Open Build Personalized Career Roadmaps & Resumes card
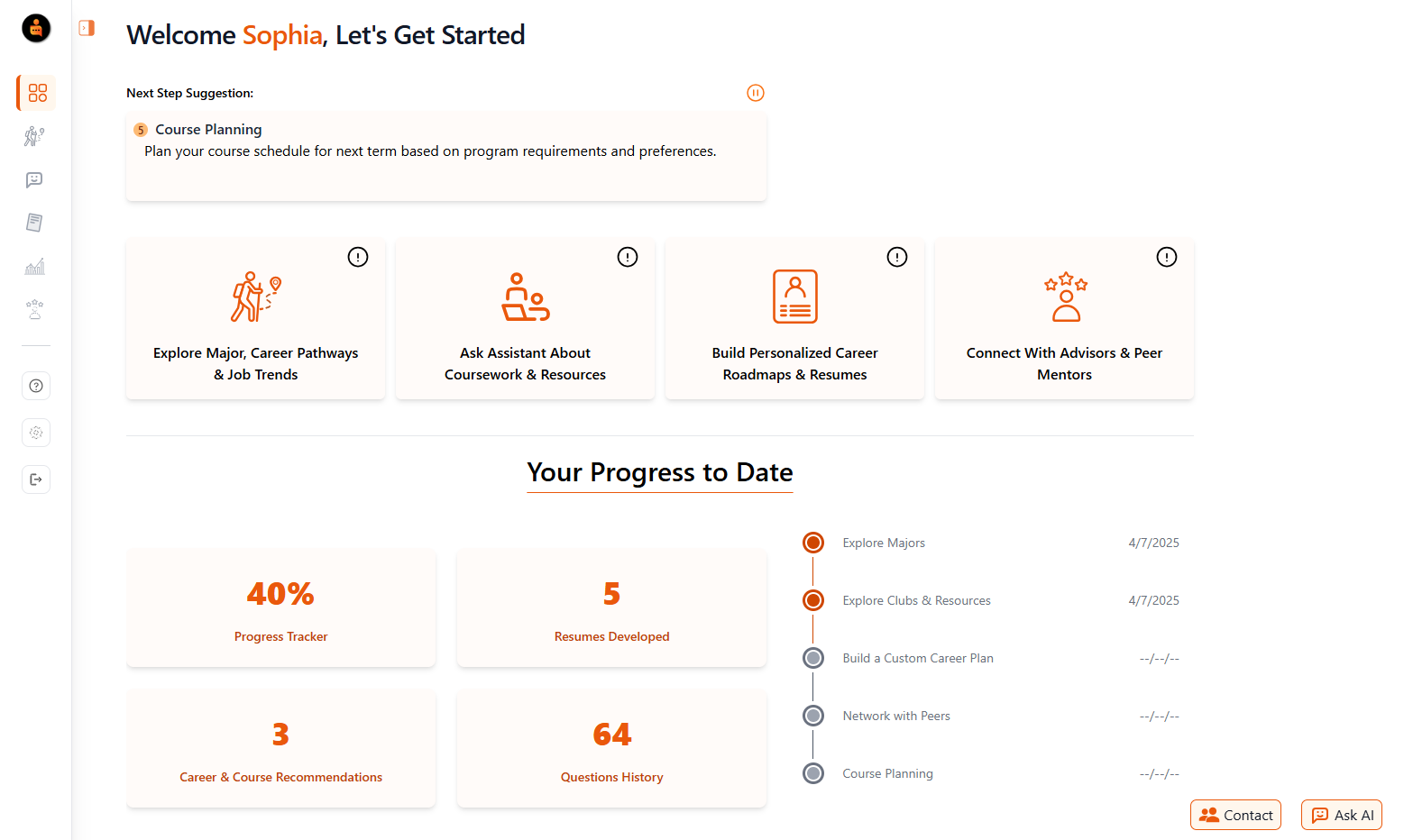 tap(794, 319)
